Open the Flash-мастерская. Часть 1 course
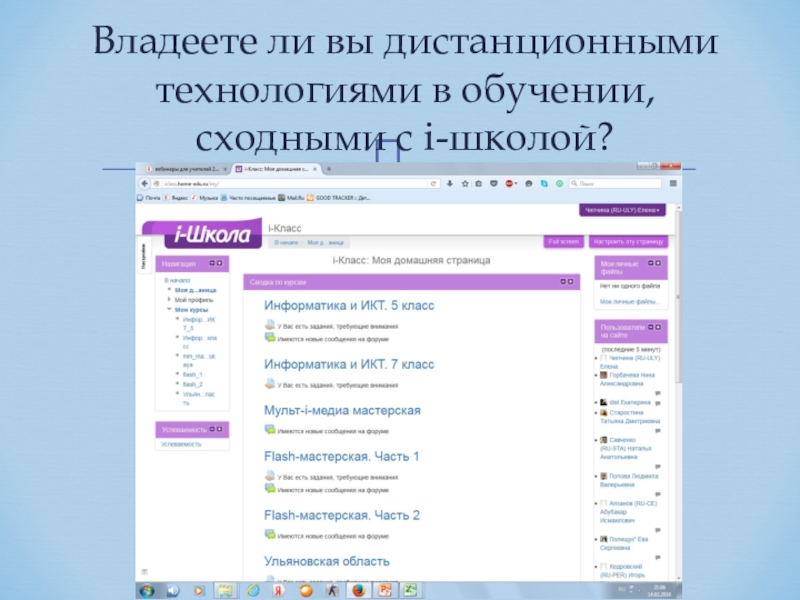The width and height of the screenshot is (800, 600). (341, 457)
